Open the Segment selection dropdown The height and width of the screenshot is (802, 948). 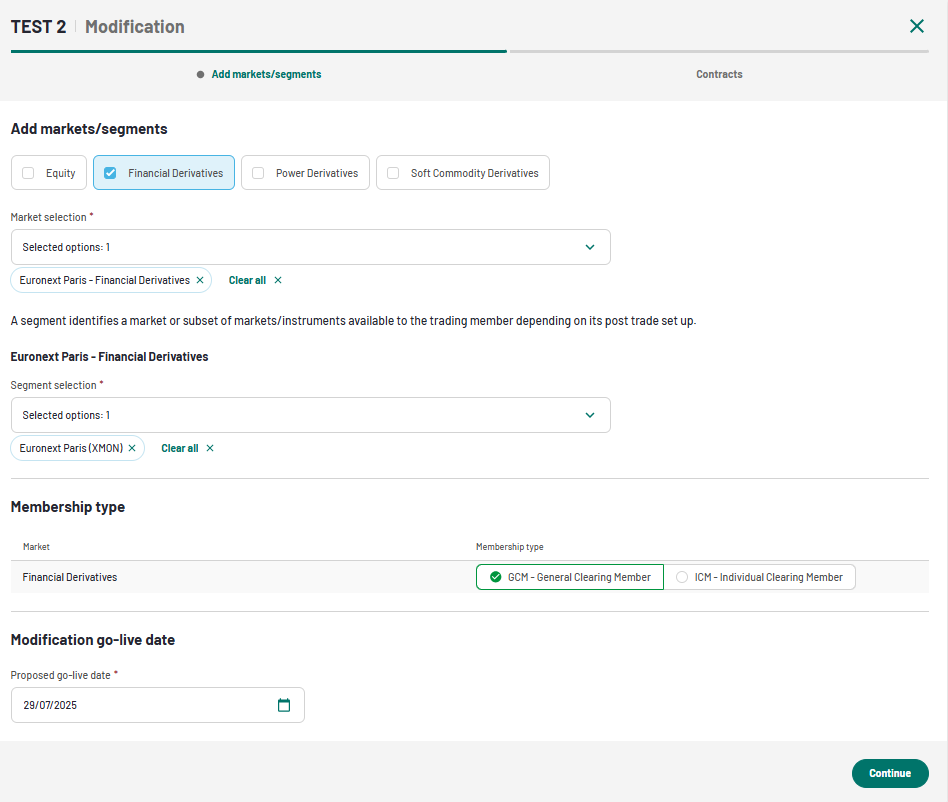[311, 415]
